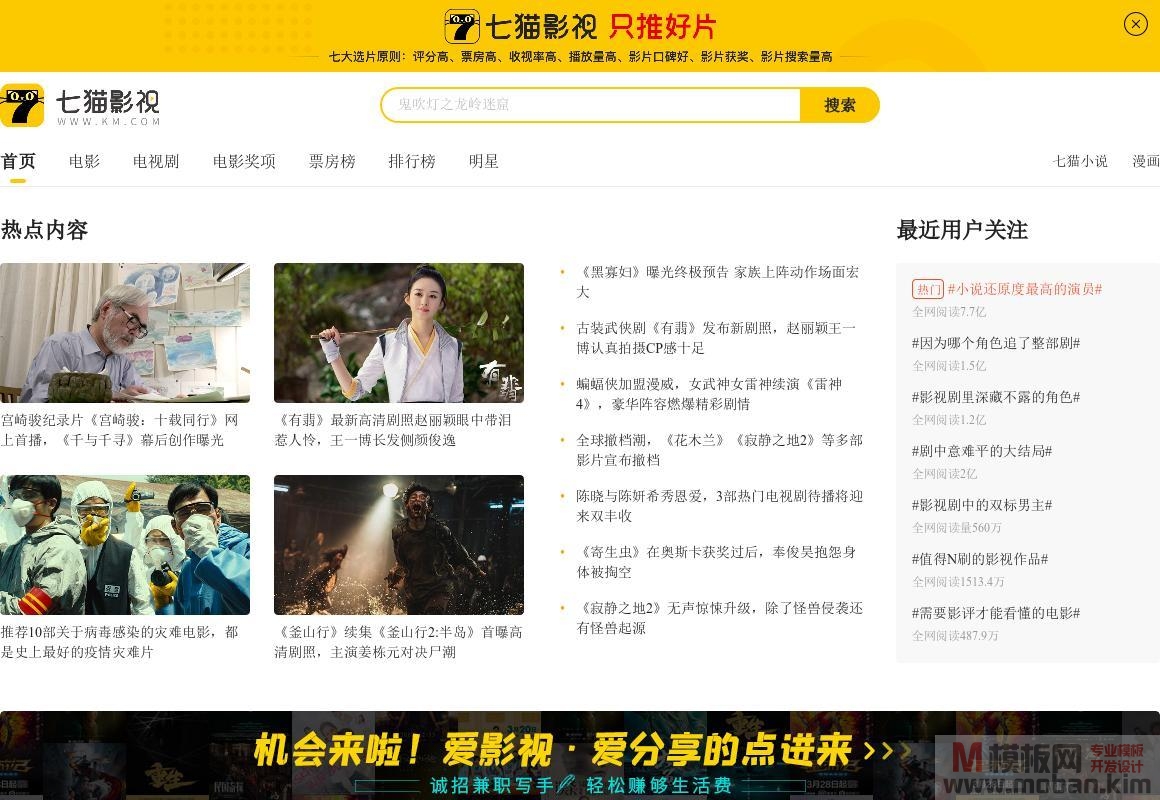1160x800 pixels.
Task: Click the 全网阅读7.7亿 text
Action: (x=949, y=312)
